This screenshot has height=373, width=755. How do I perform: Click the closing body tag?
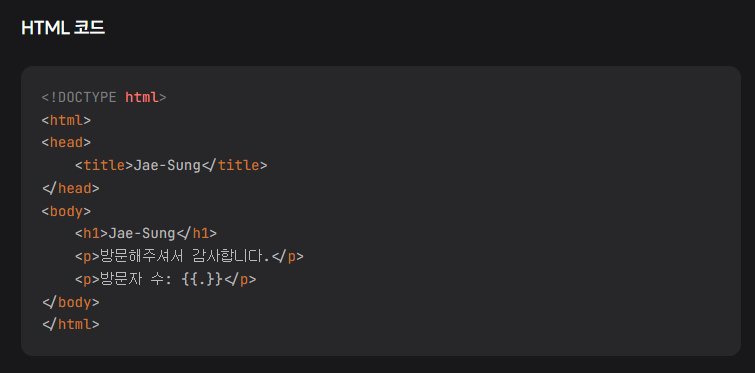(x=71, y=302)
